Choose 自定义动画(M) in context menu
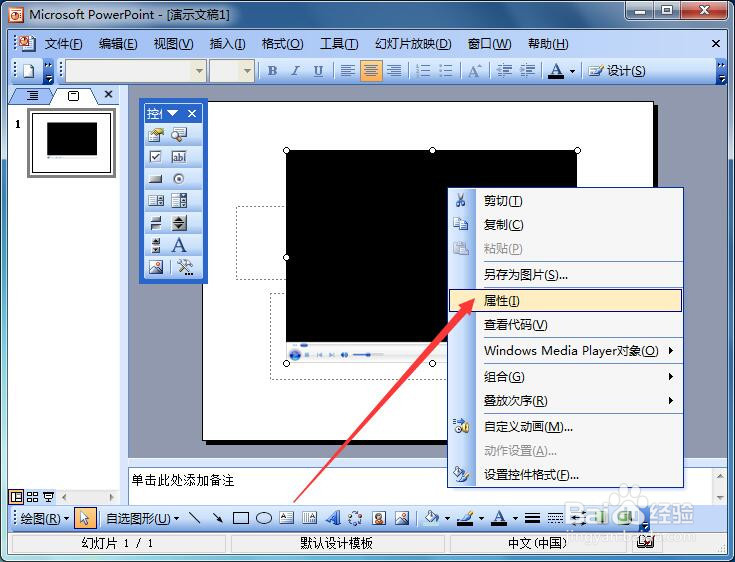 point(565,427)
